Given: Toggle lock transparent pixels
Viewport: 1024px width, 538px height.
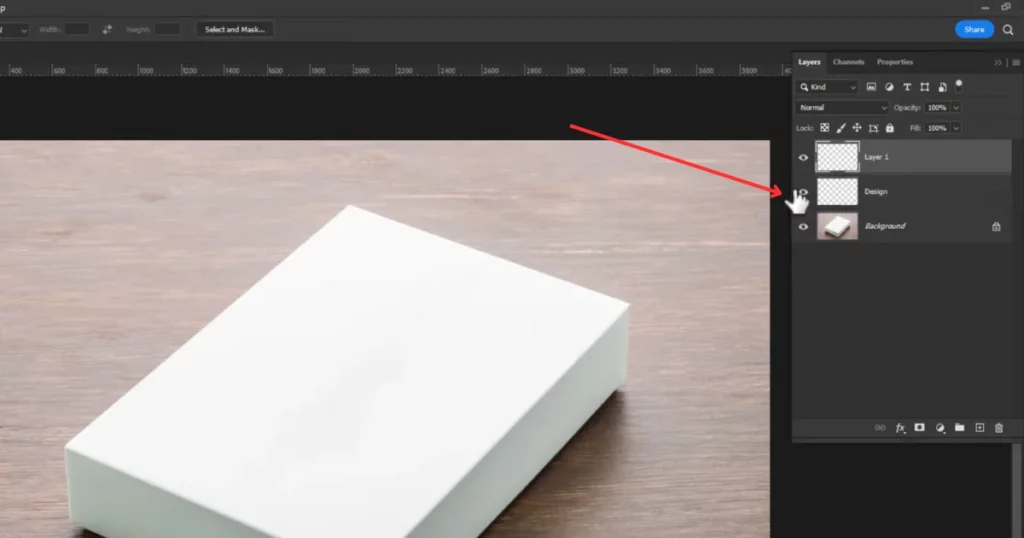Looking at the screenshot, I should point(825,128).
